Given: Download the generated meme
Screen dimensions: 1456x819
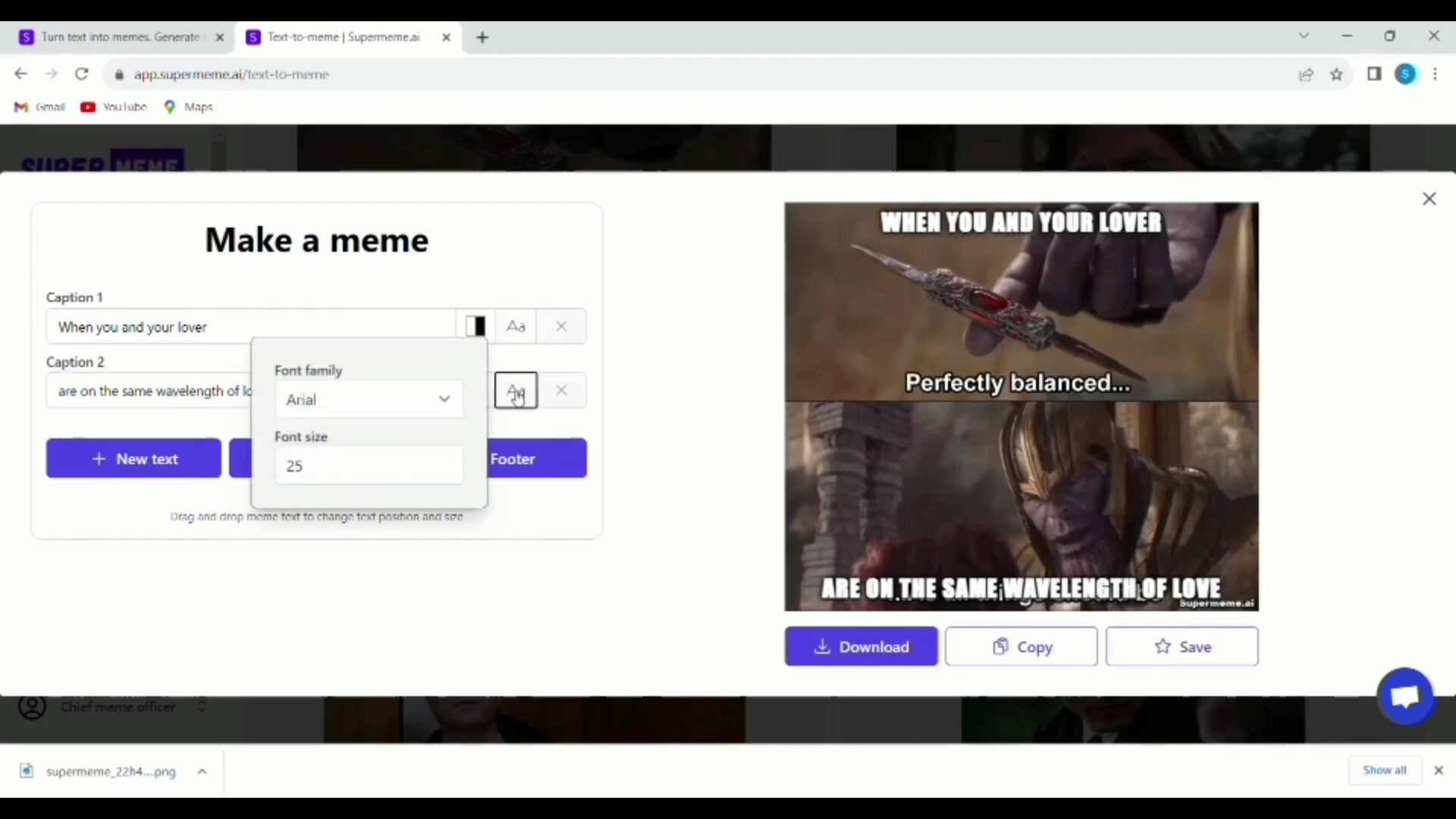Looking at the screenshot, I should tap(861, 647).
